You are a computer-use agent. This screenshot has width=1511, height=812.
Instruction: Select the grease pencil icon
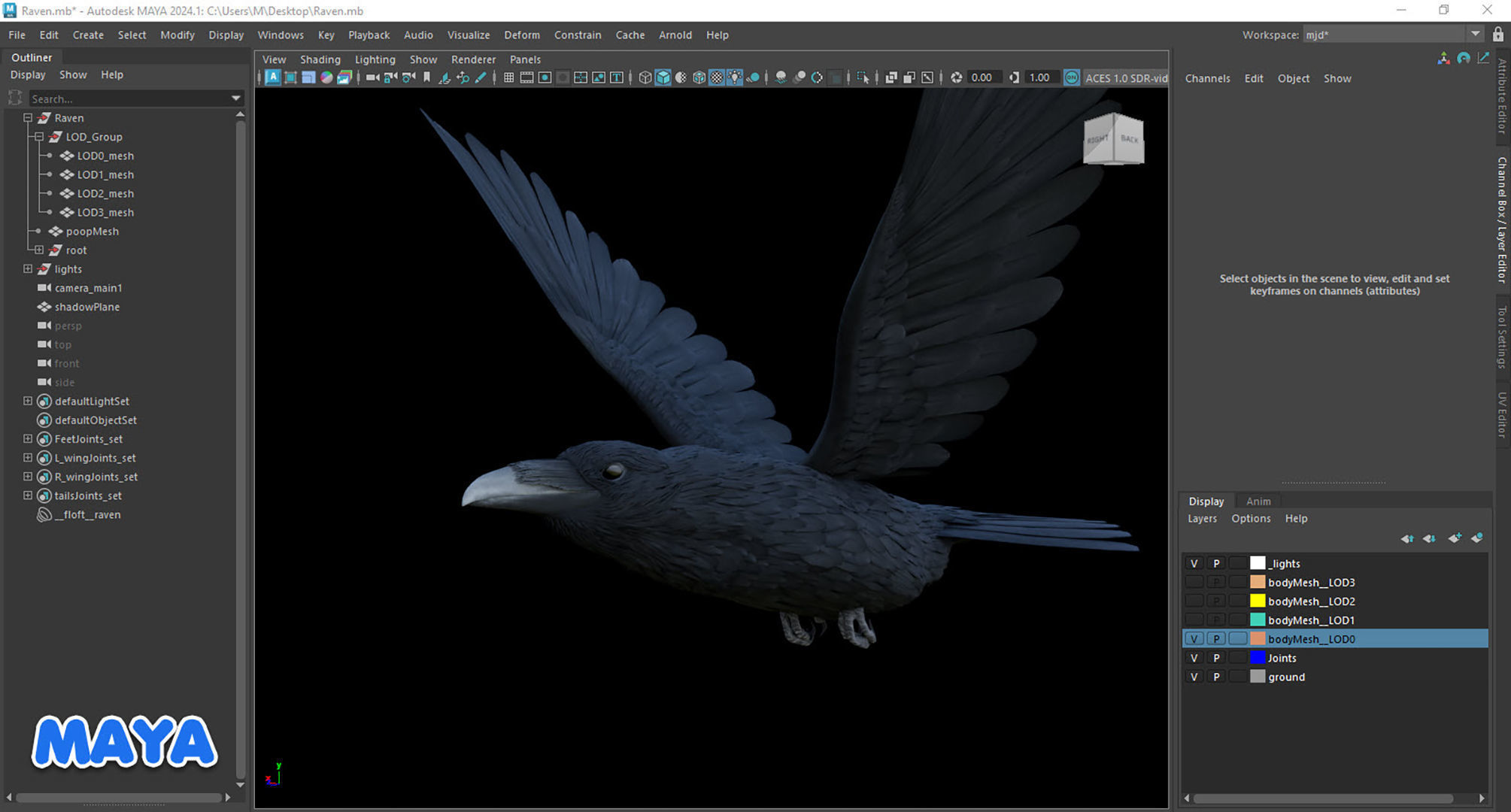tap(481, 77)
